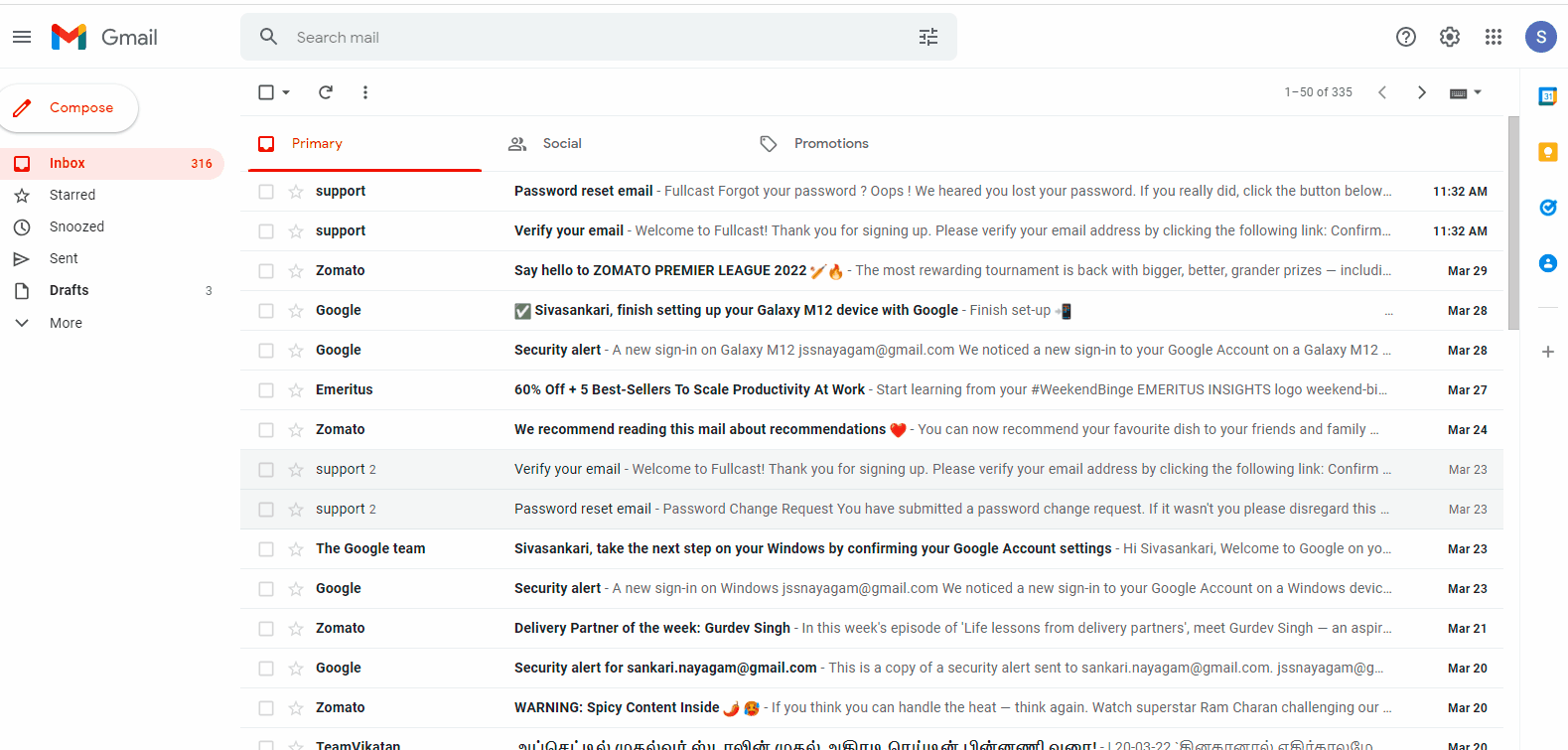The height and width of the screenshot is (750, 1568).
Task: Star the Password reset email at 11:32 AM
Action: [296, 192]
